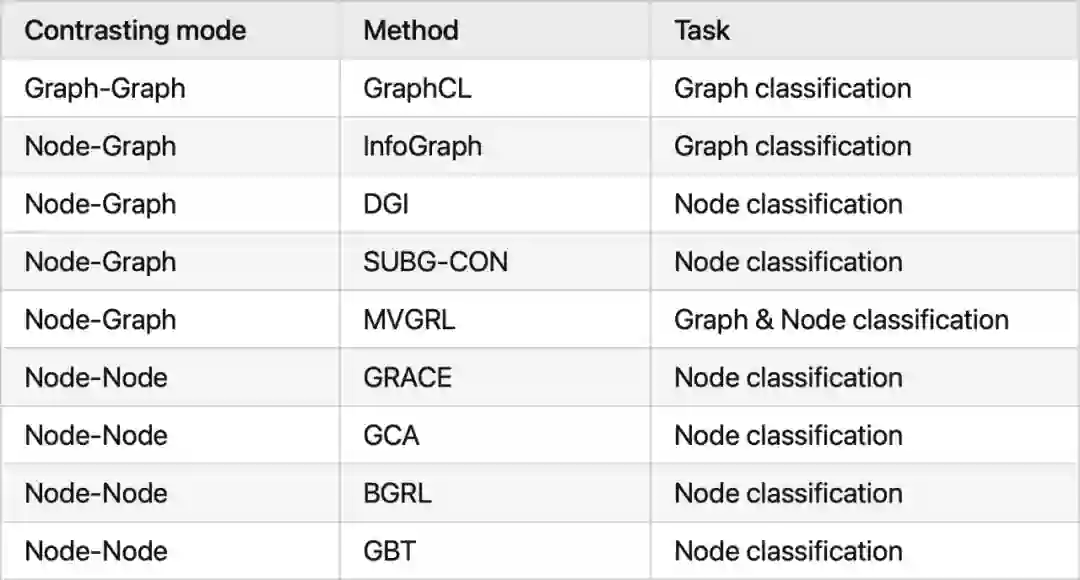This screenshot has height=580, width=1080.
Task: Select Node-Graph cell in the DGI row
Action: click(x=100, y=204)
